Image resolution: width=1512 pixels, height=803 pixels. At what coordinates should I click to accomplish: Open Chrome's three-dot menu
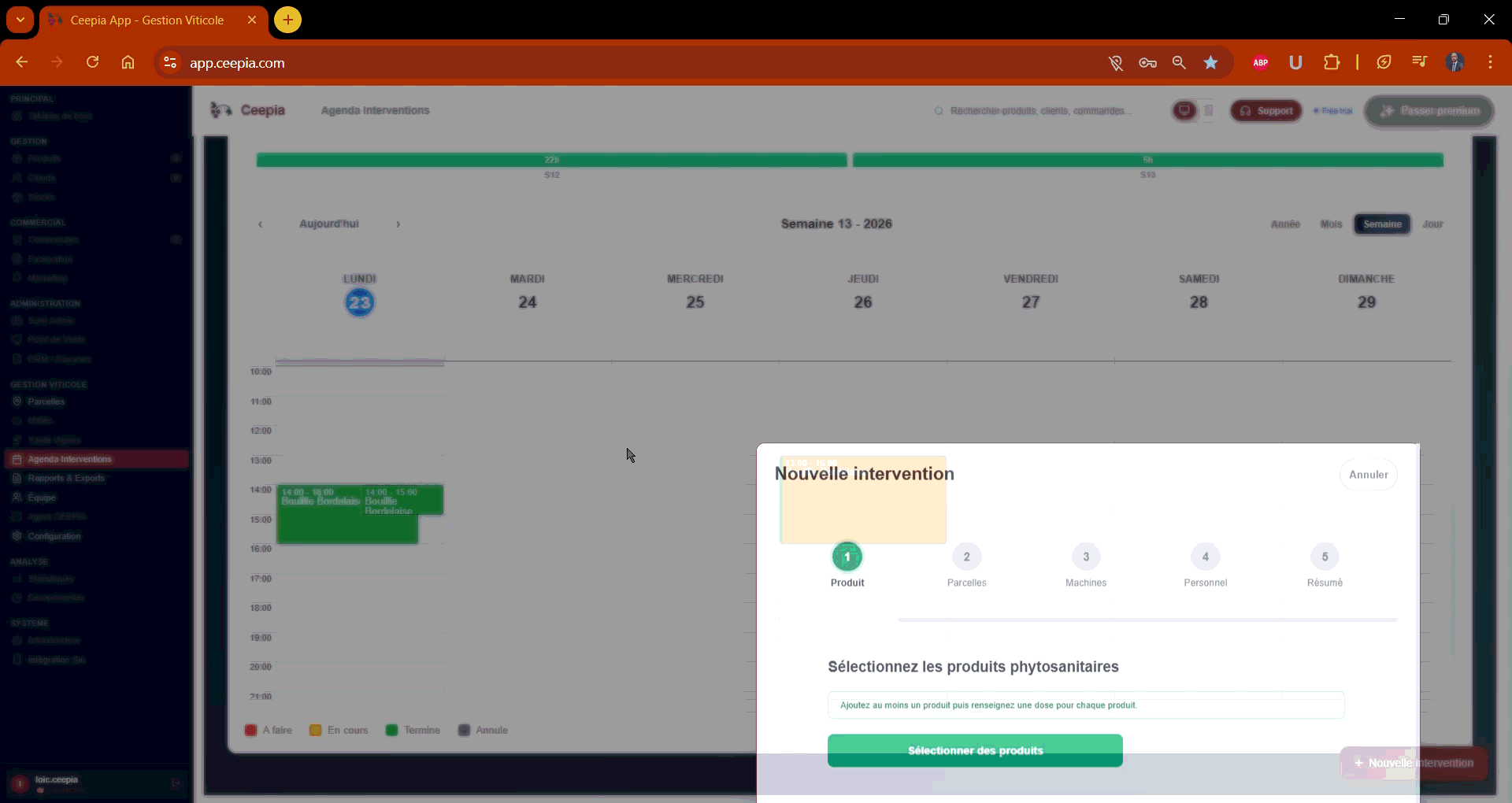(x=1490, y=62)
